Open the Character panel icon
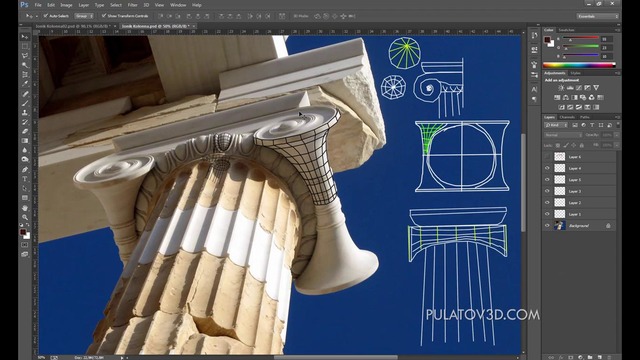Viewport: 640px width, 360px height. pyautogui.click(x=534, y=89)
